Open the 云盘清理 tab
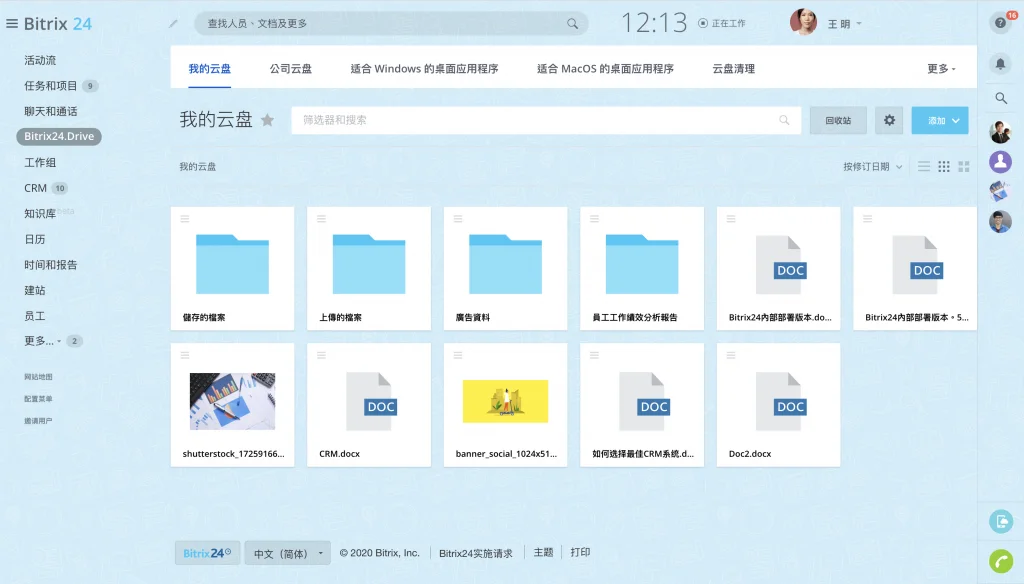The width and height of the screenshot is (1024, 584). pos(733,69)
